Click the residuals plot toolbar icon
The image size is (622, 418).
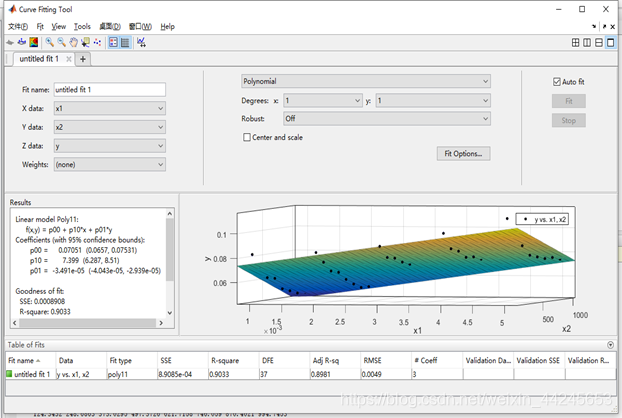point(22,42)
